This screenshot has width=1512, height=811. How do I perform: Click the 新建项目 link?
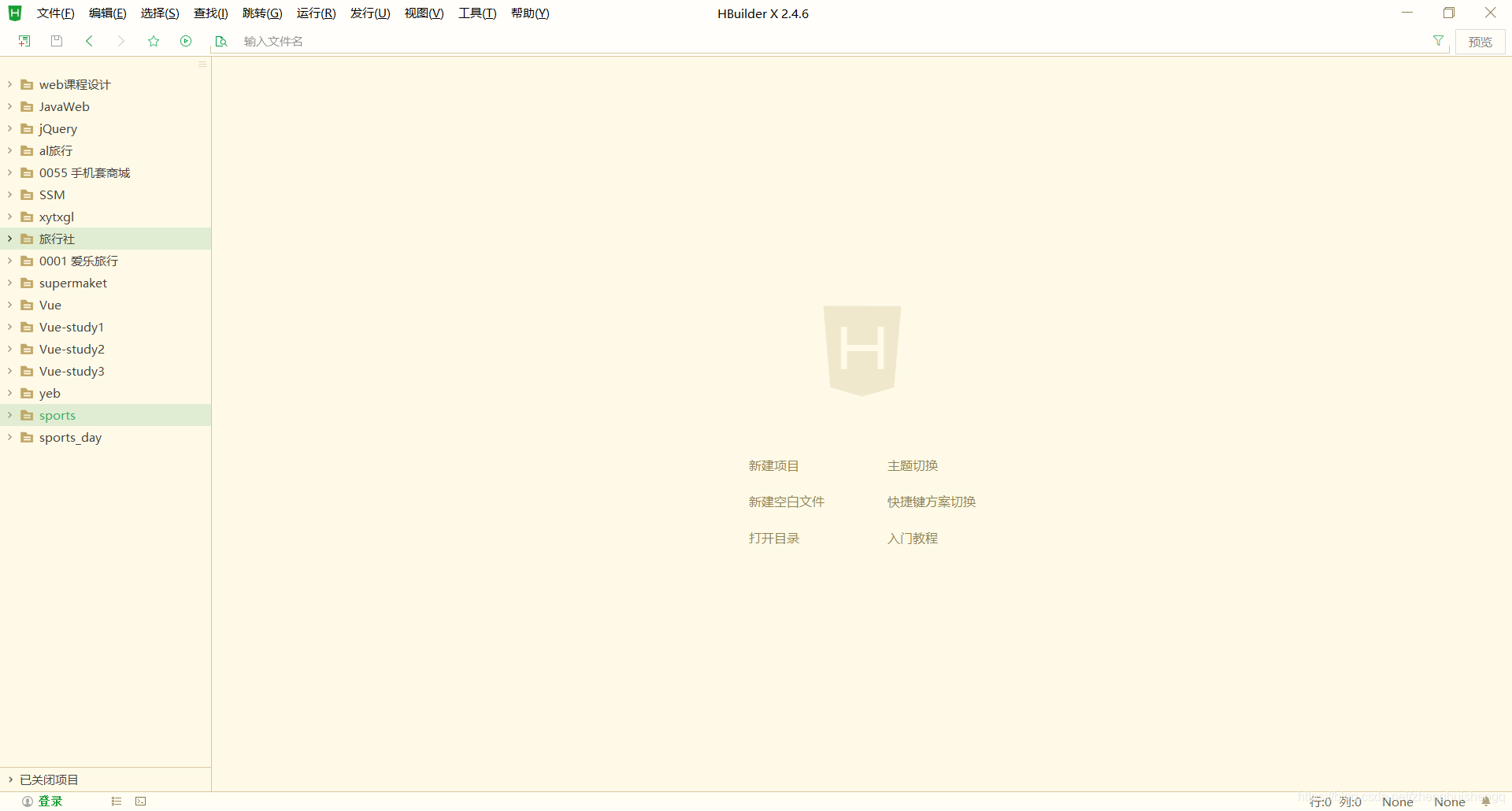pyautogui.click(x=773, y=466)
